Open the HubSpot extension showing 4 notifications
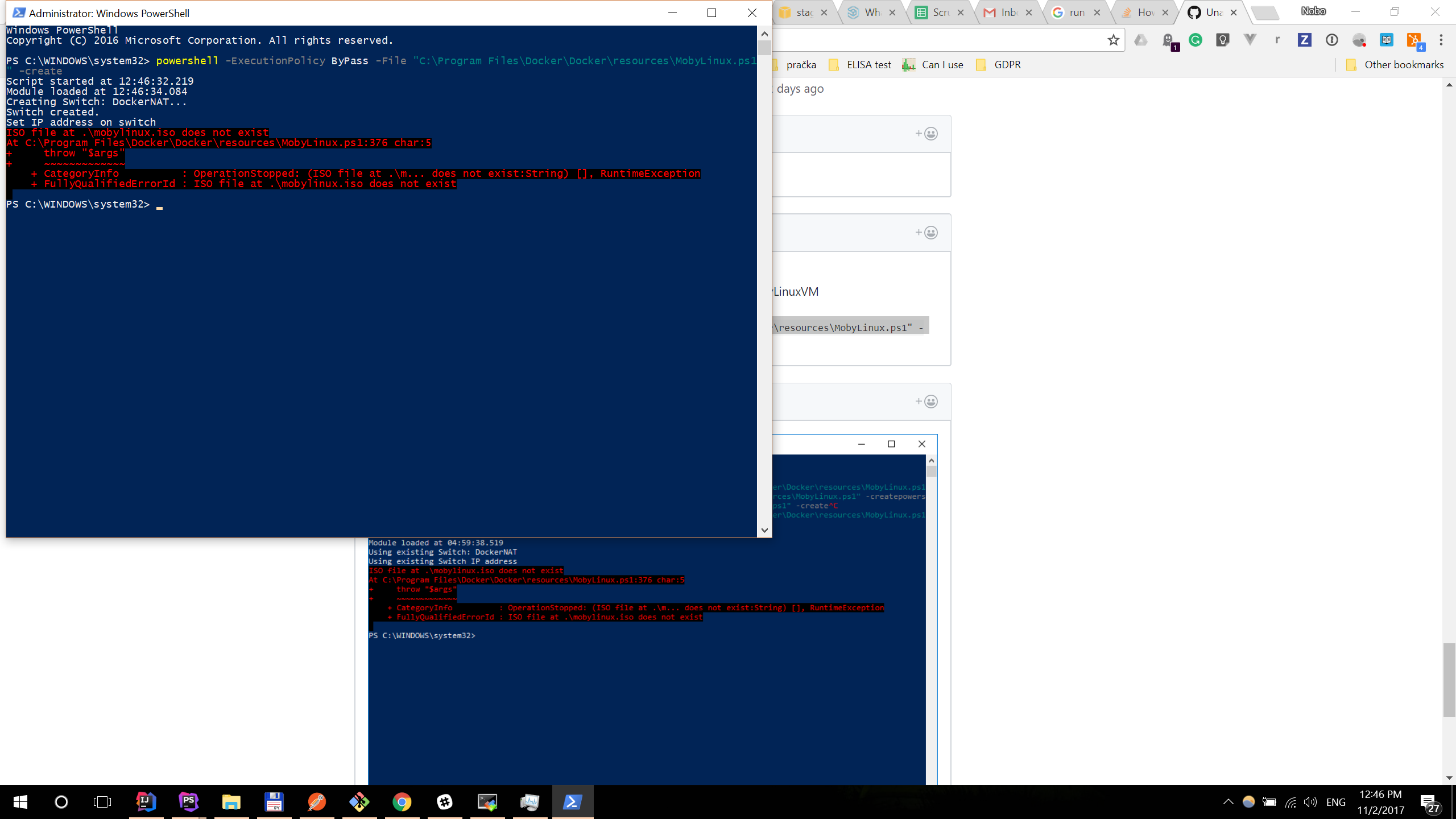Screen dimensions: 1456x819 click(x=1415, y=40)
